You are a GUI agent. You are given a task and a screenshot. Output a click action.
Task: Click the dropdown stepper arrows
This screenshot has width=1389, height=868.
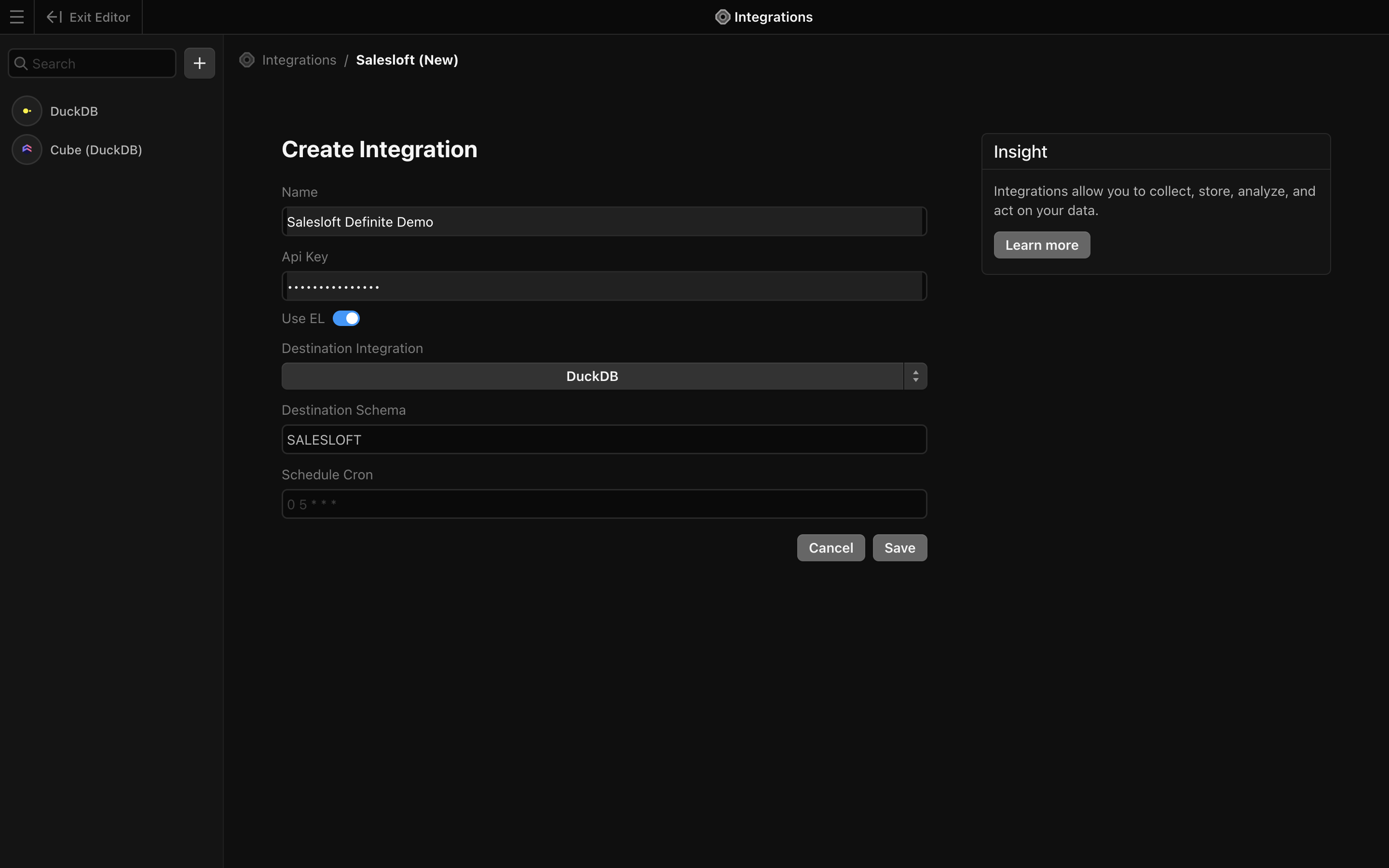pos(915,377)
